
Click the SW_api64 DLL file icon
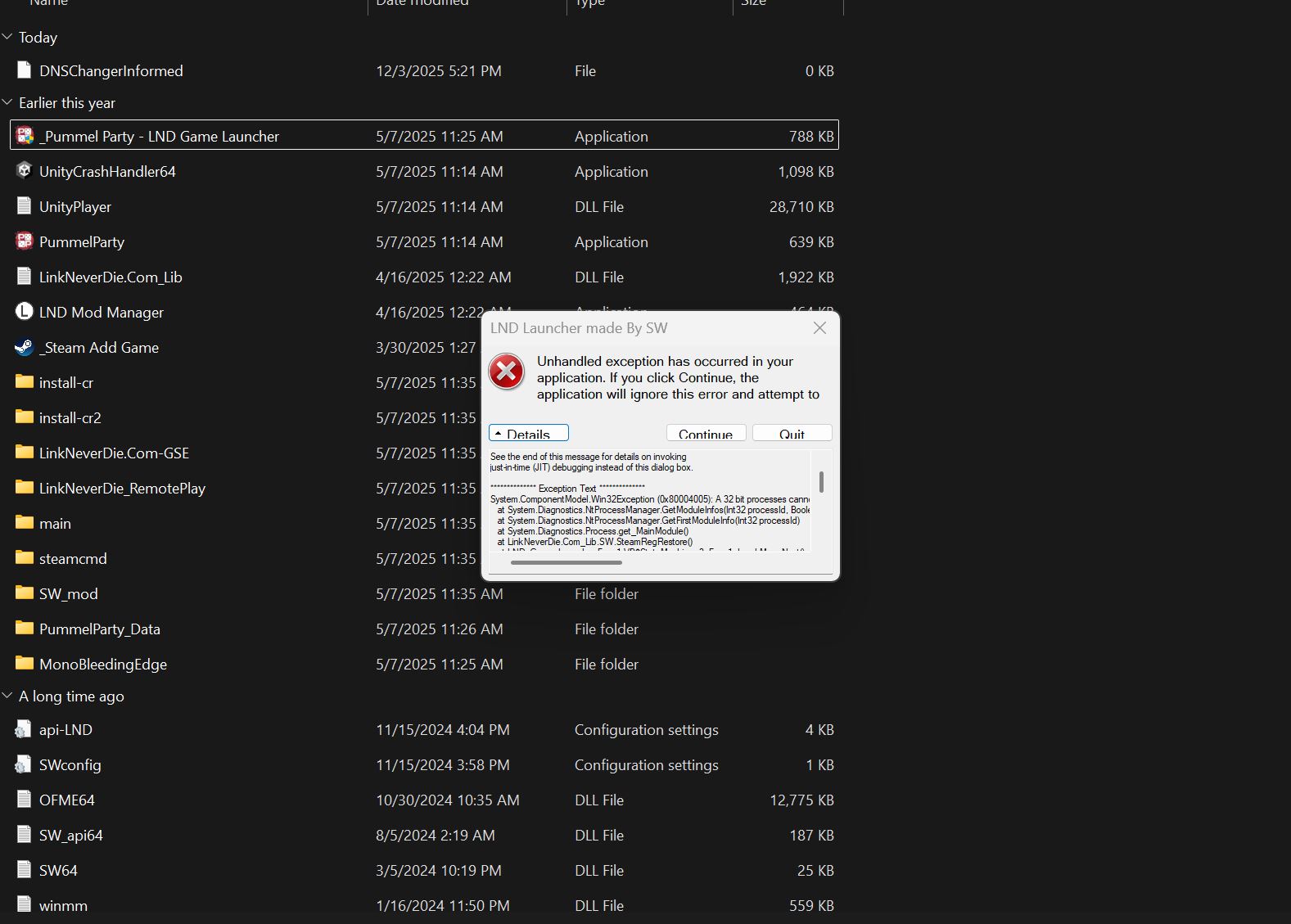point(25,835)
